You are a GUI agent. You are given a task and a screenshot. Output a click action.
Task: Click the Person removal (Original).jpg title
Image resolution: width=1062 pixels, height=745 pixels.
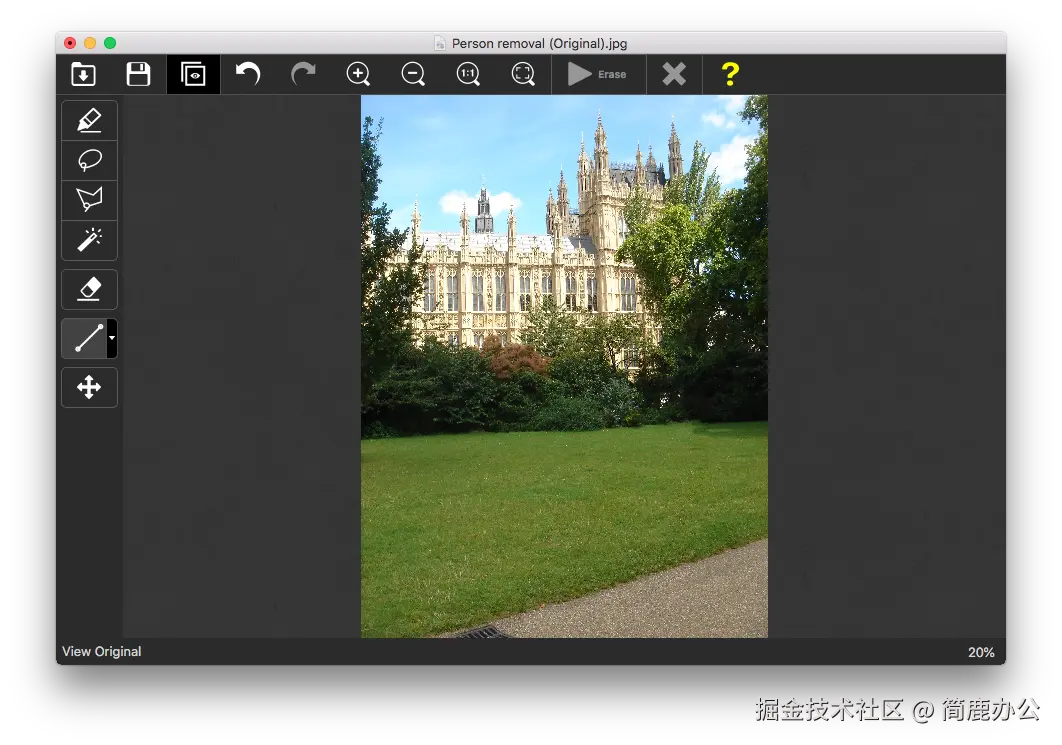coord(539,43)
